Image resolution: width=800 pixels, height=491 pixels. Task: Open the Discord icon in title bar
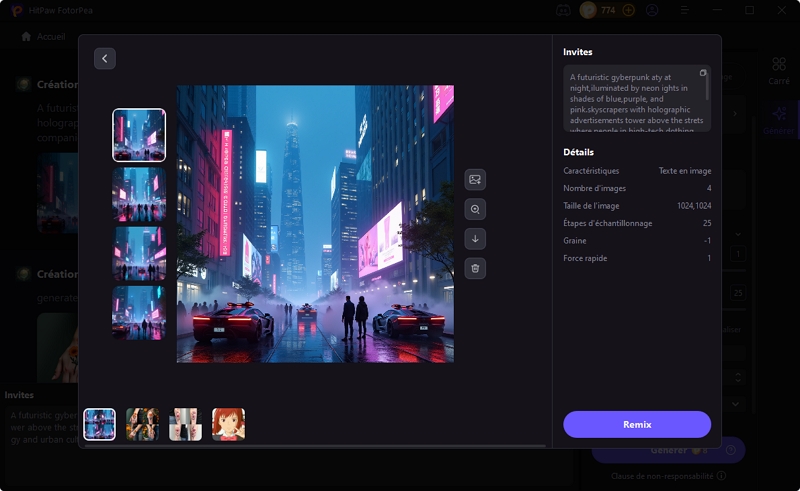563,10
